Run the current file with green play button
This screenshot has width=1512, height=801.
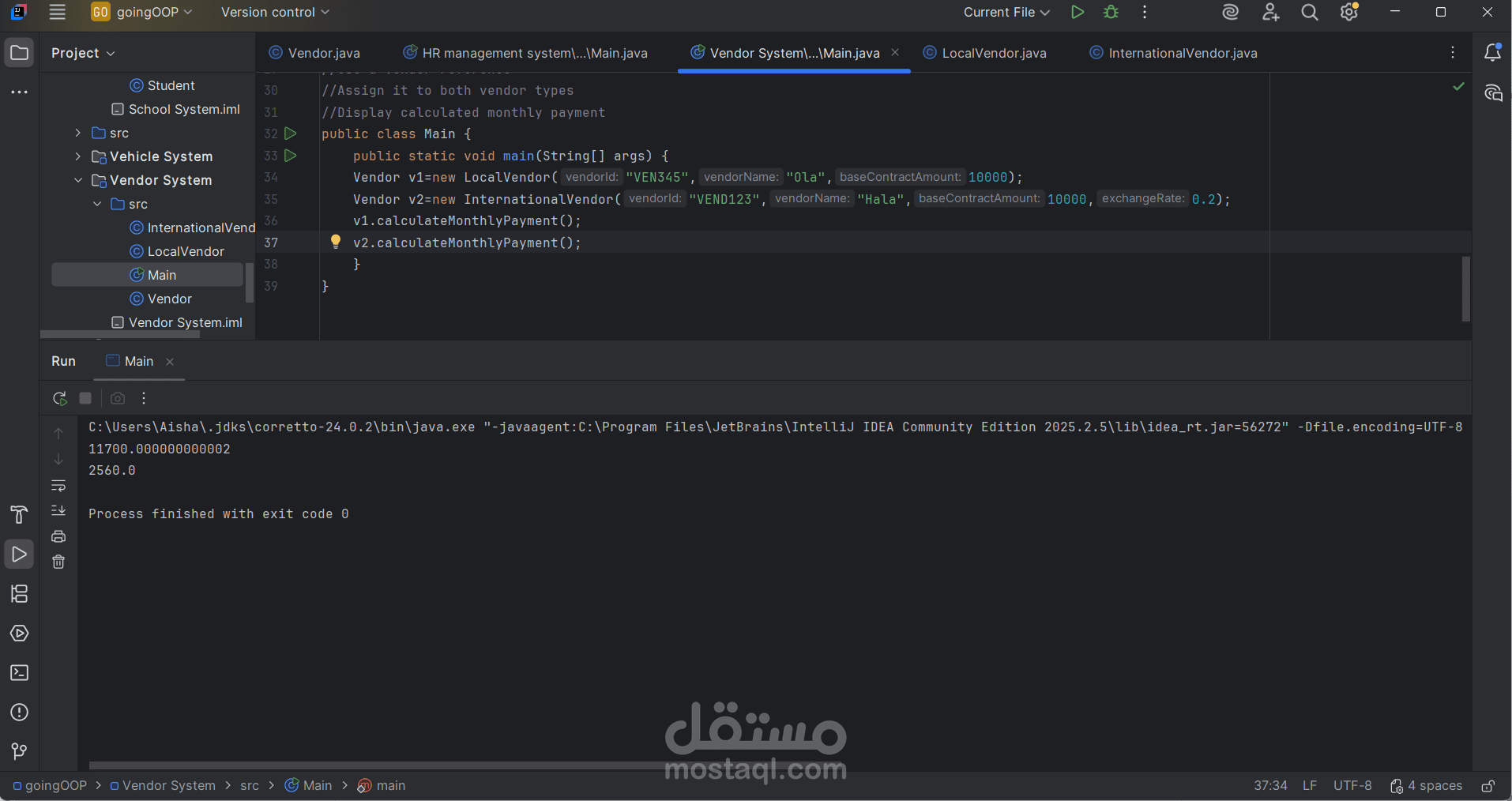point(1077,12)
